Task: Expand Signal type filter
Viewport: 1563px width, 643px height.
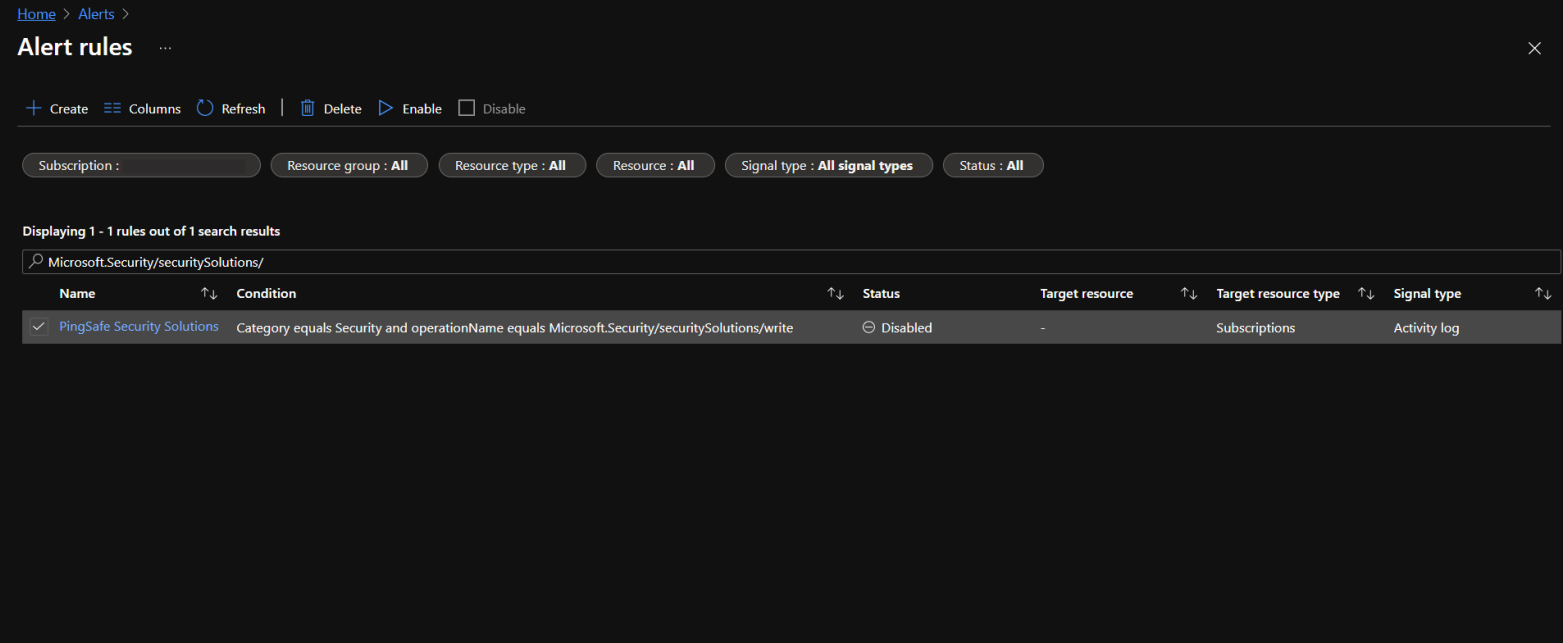Action: click(x=827, y=165)
